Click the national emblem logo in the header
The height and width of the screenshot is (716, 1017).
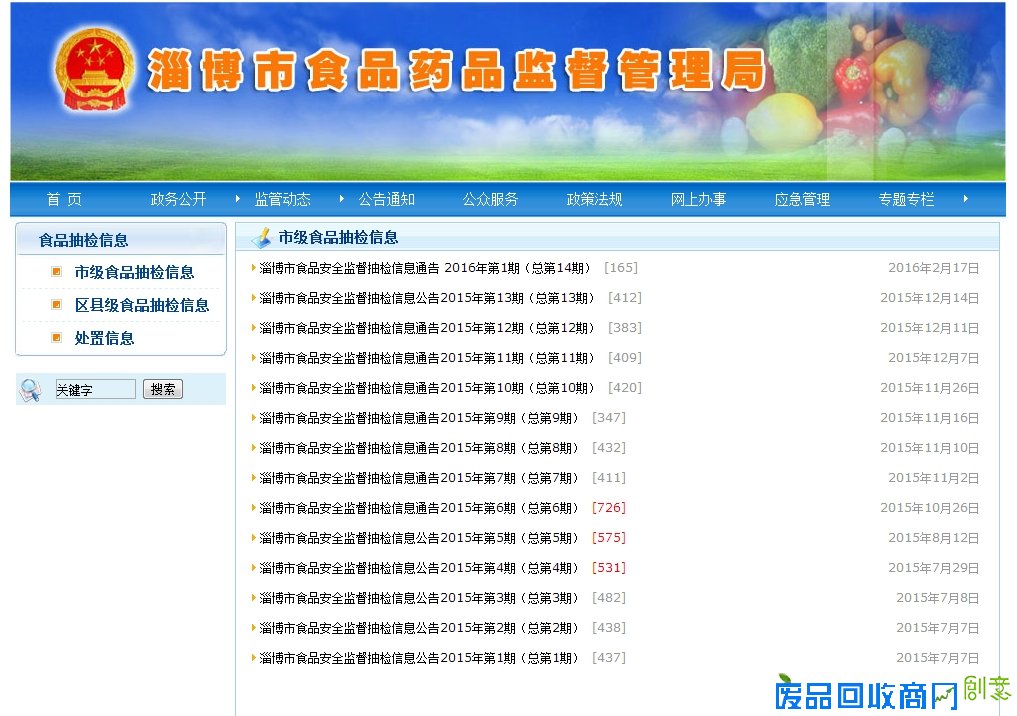click(92, 72)
